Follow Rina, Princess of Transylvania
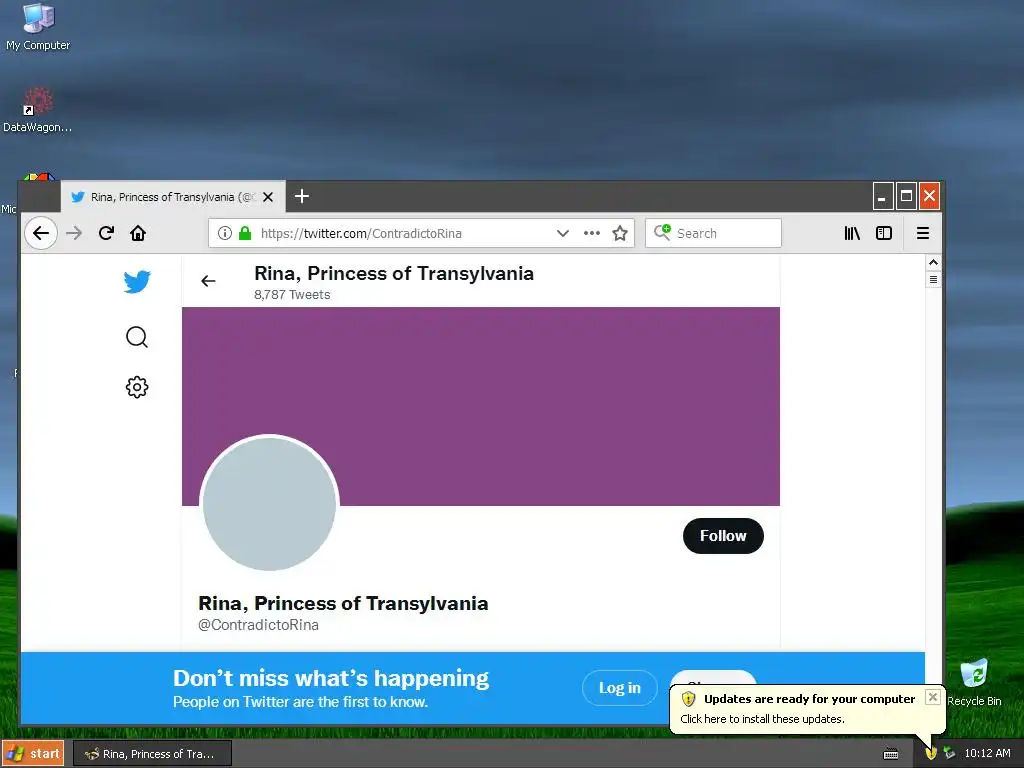The image size is (1024, 768). click(x=723, y=536)
